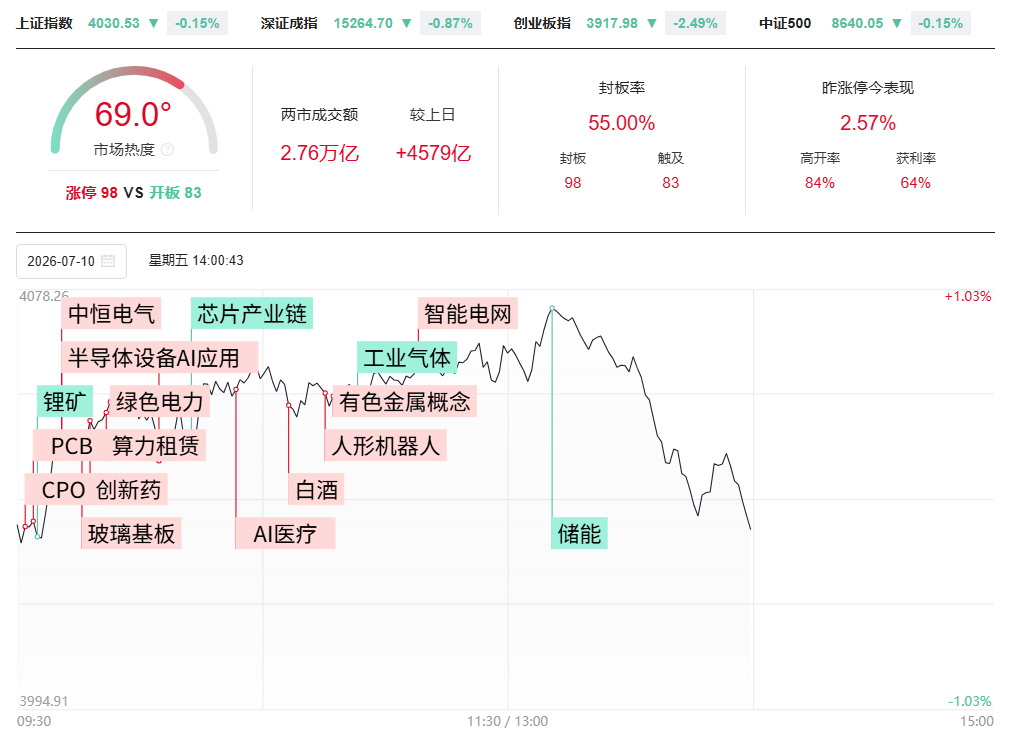Click the AI医疗 sector tag

285,534
